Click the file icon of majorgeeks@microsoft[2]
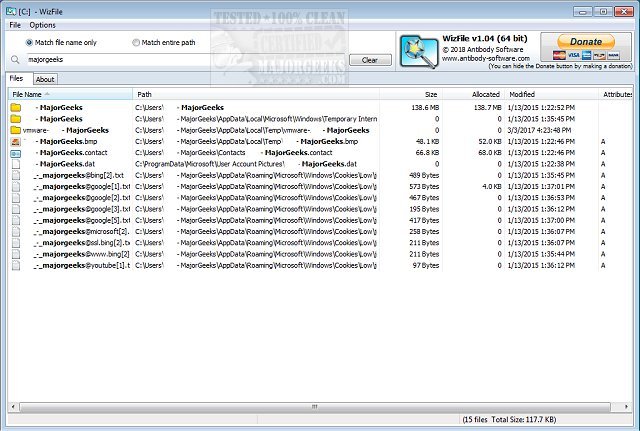Image resolution: width=640 pixels, height=431 pixels. 16,232
